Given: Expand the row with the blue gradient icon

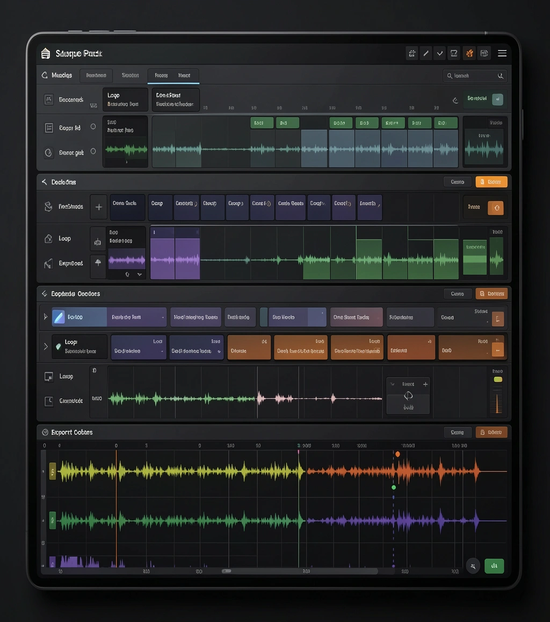Looking at the screenshot, I should (45, 317).
